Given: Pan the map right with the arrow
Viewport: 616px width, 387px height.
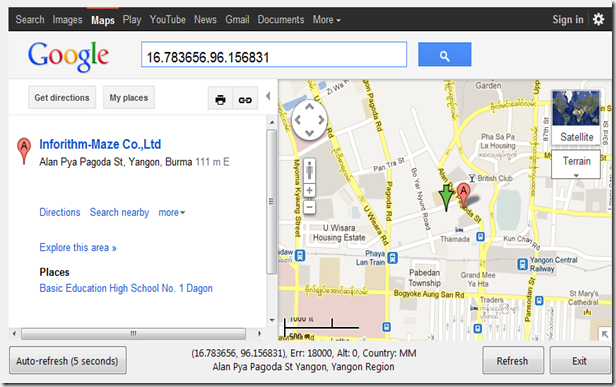Looking at the screenshot, I should click(322, 120).
